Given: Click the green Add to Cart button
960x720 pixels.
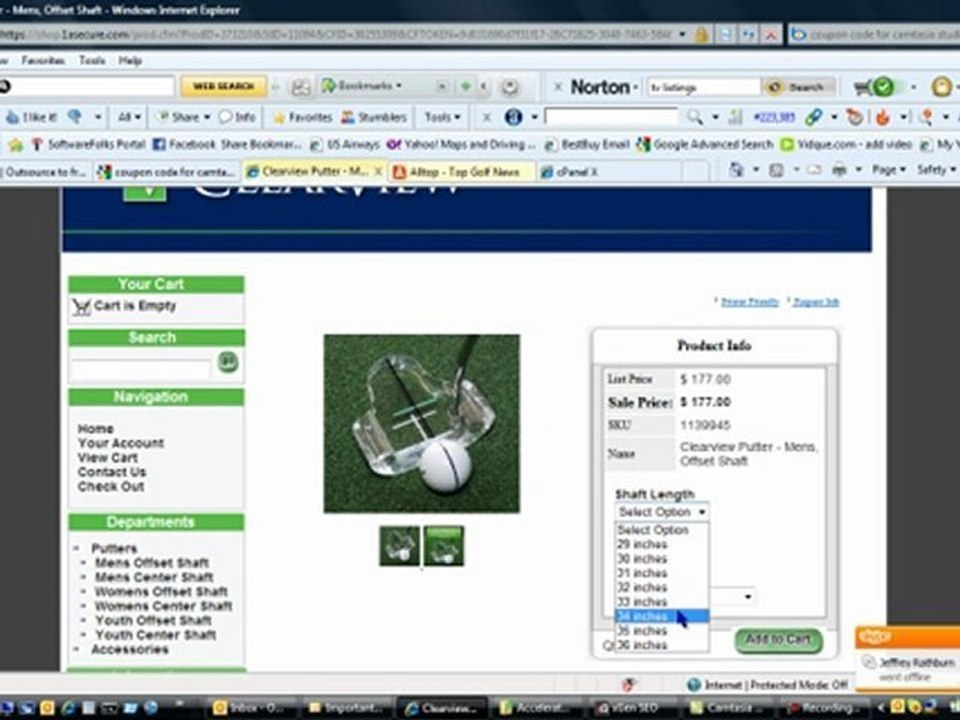Looking at the screenshot, I should [x=778, y=640].
